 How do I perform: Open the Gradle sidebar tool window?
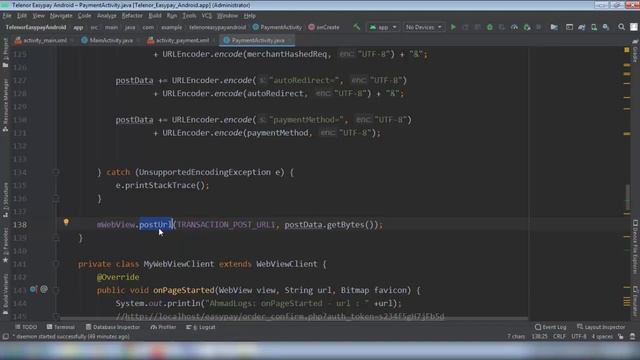point(635,52)
